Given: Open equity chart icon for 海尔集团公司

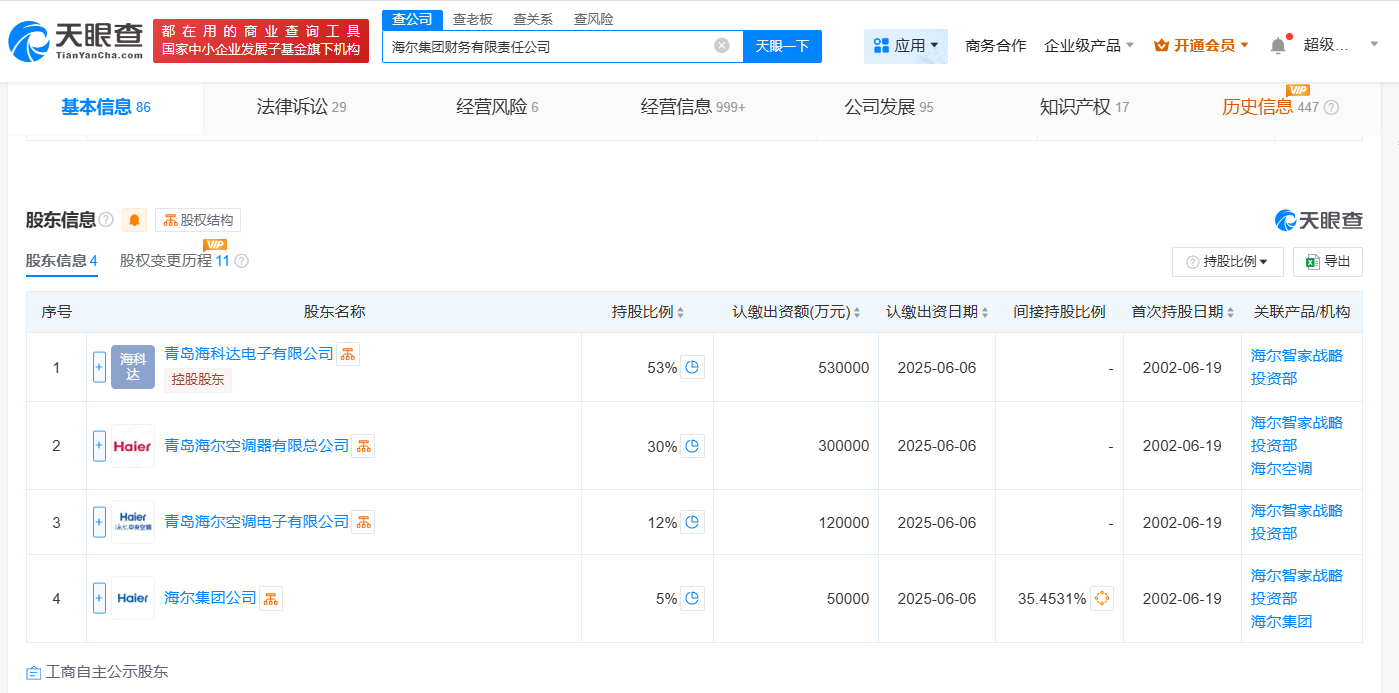Looking at the screenshot, I should [x=270, y=598].
